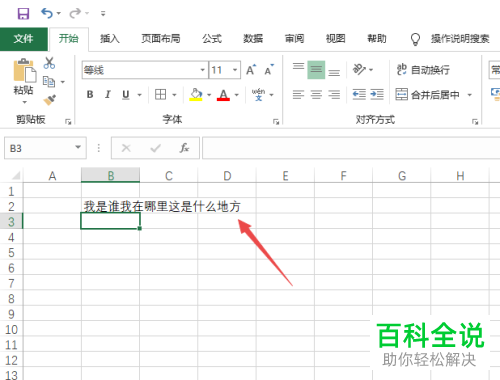Image resolution: width=500 pixels, height=380 pixels.
Task: Open the 对齐方式 dialog launcher
Action: pos(475,122)
